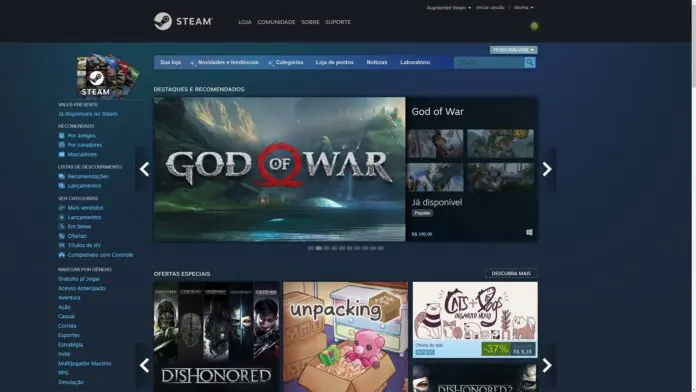This screenshot has width=696, height=392.
Task: Open Acesso Antecipado genre link
Action: [82, 288]
